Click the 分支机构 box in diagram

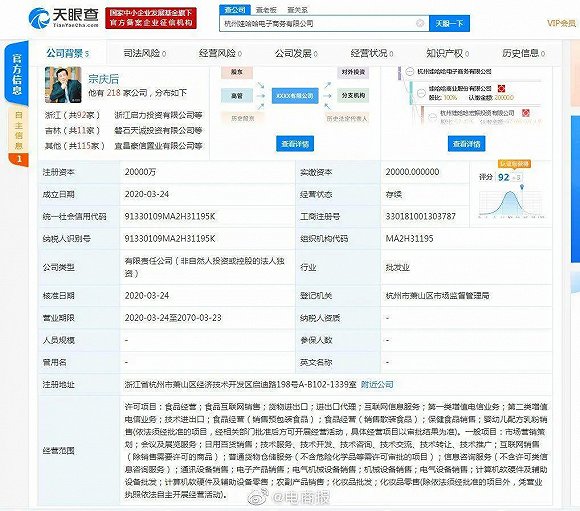pyautogui.click(x=353, y=95)
